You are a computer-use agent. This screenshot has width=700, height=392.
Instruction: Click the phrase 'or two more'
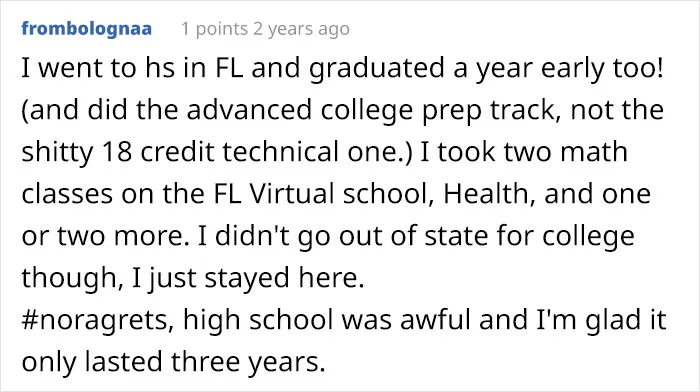[105, 237]
